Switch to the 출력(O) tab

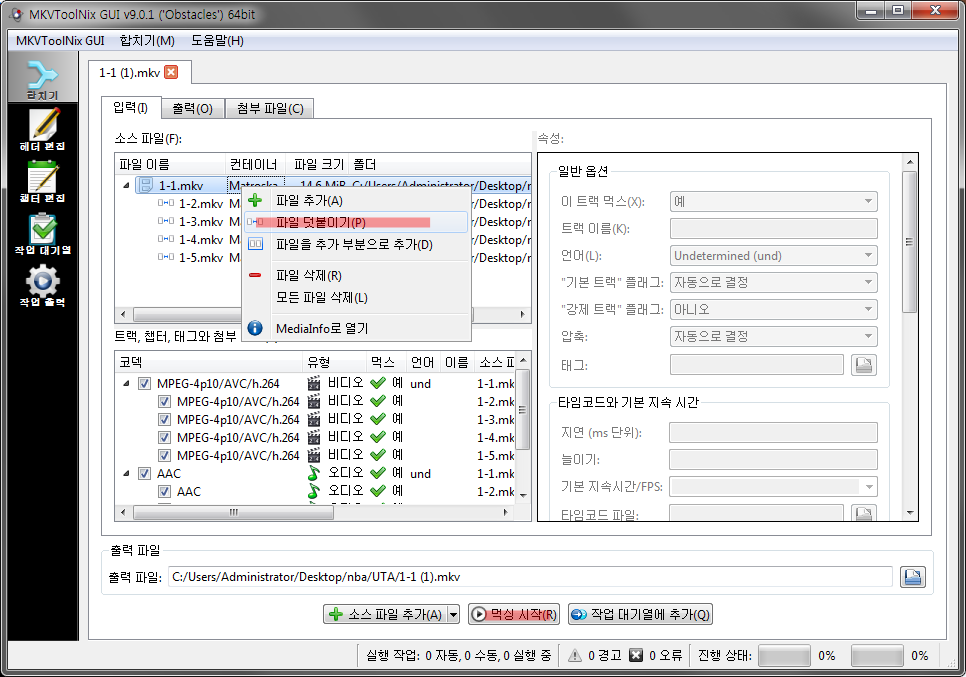[192, 108]
